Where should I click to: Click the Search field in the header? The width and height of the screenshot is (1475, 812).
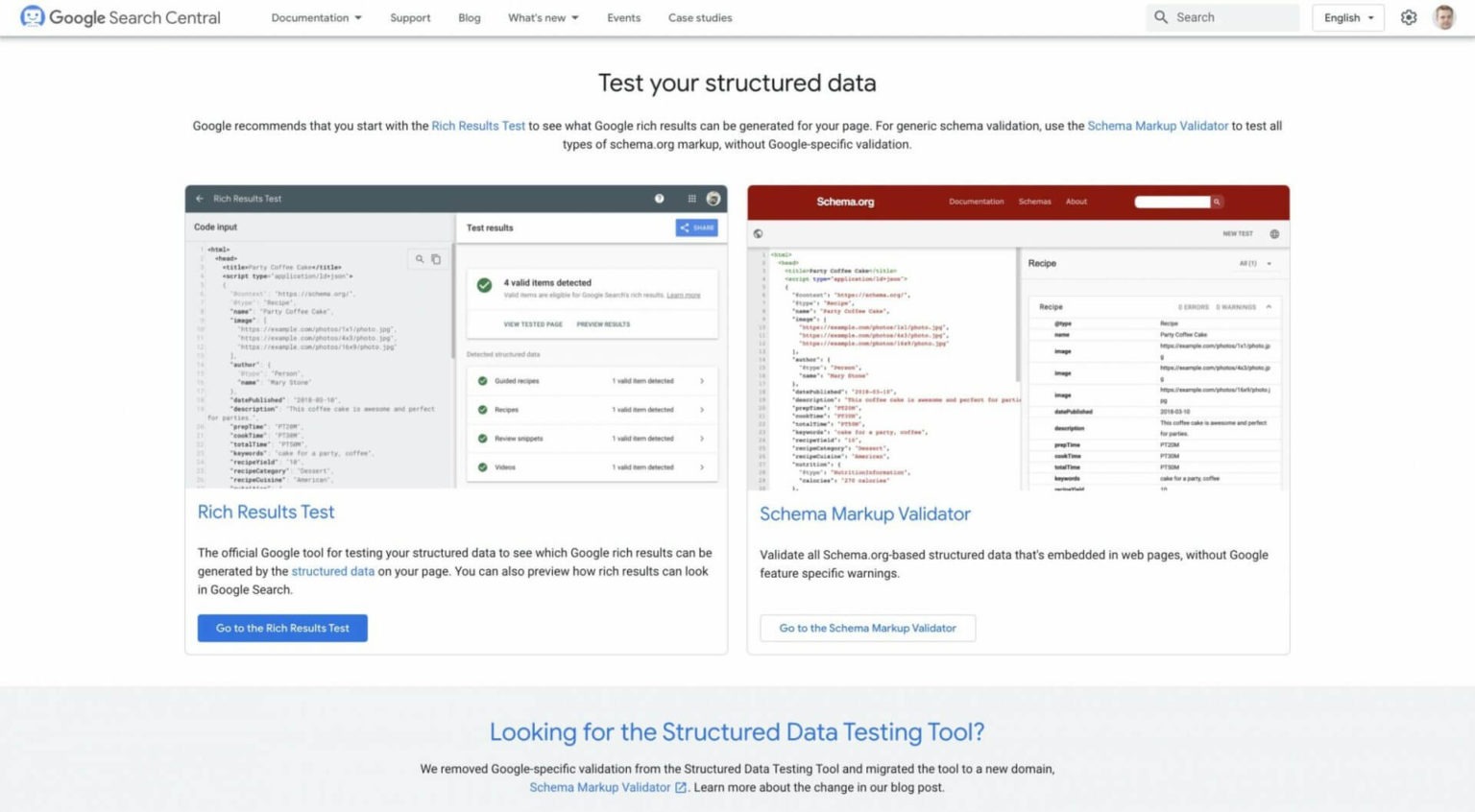tap(1221, 16)
